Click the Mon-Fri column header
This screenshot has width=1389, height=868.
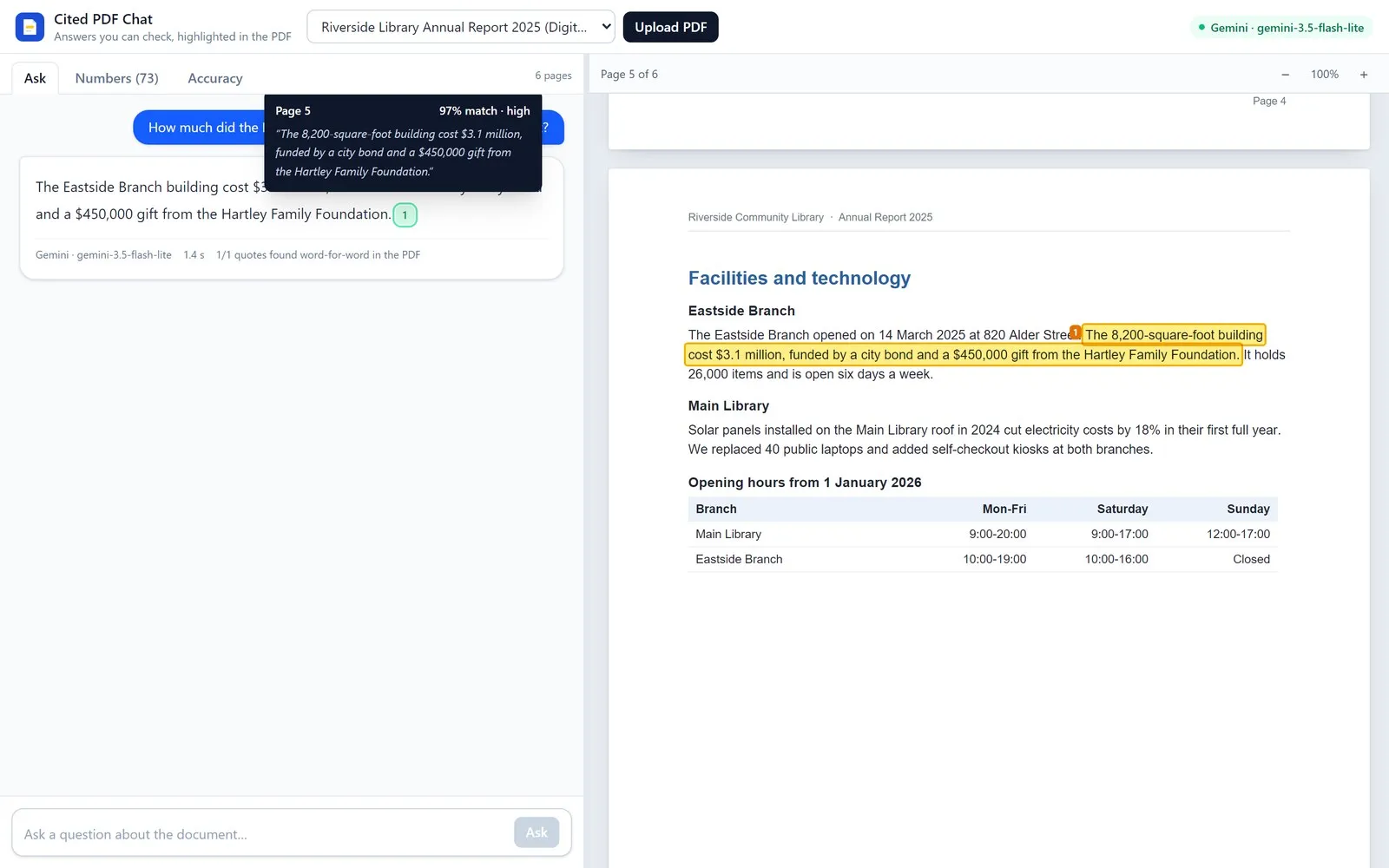pyautogui.click(x=1004, y=509)
